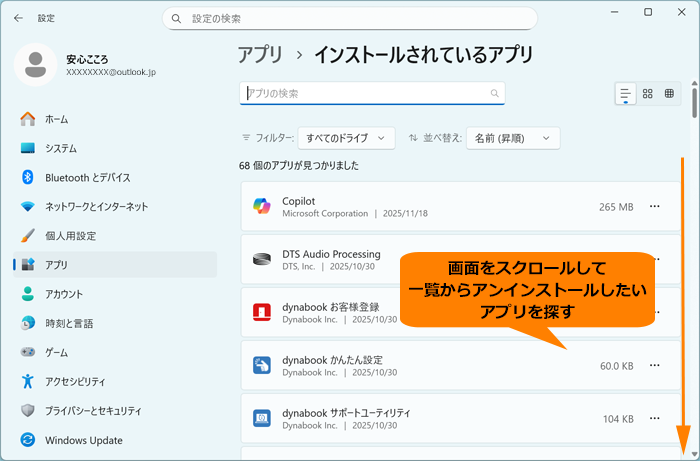Image resolution: width=700 pixels, height=461 pixels.
Task: Open 時刻と言語 settings page
Action: [x=115, y=323]
